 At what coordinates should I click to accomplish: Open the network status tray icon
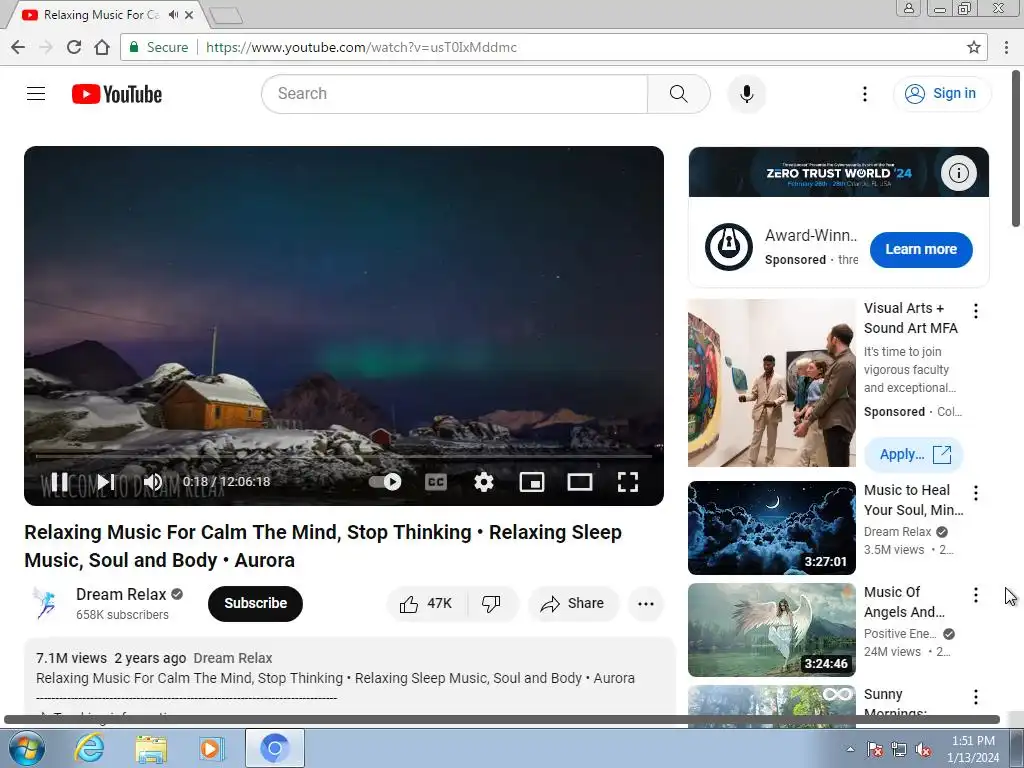899,749
